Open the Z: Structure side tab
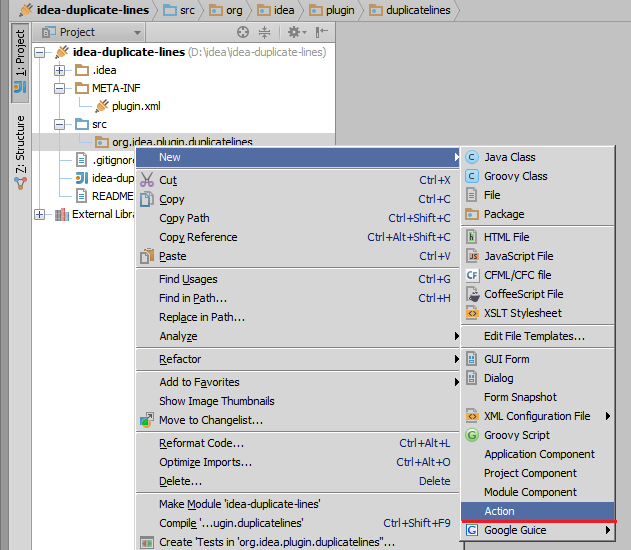 click(20, 151)
